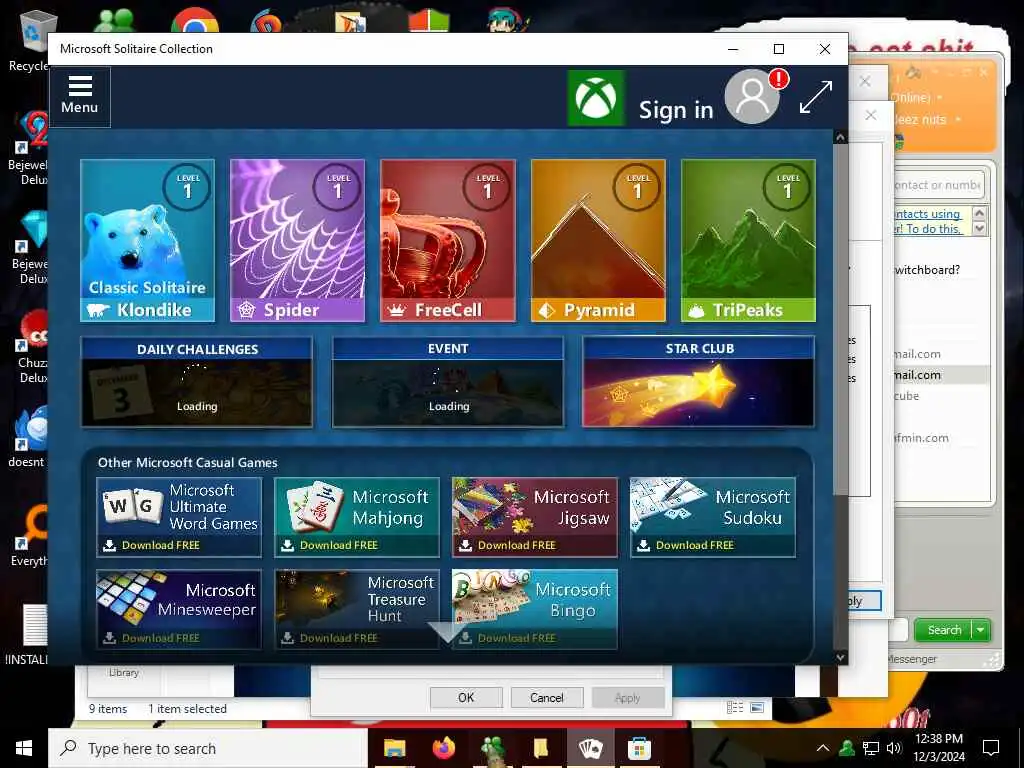Sign in to Xbox account
The width and height of the screenshot is (1024, 768).
[676, 109]
